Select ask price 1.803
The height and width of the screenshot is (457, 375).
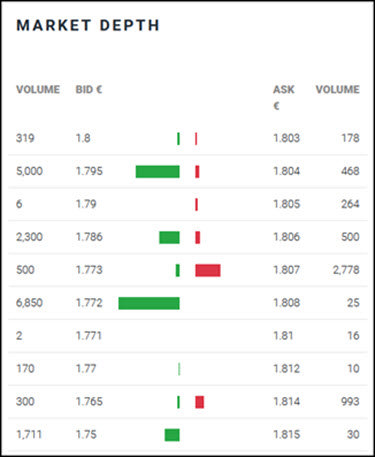click(287, 138)
